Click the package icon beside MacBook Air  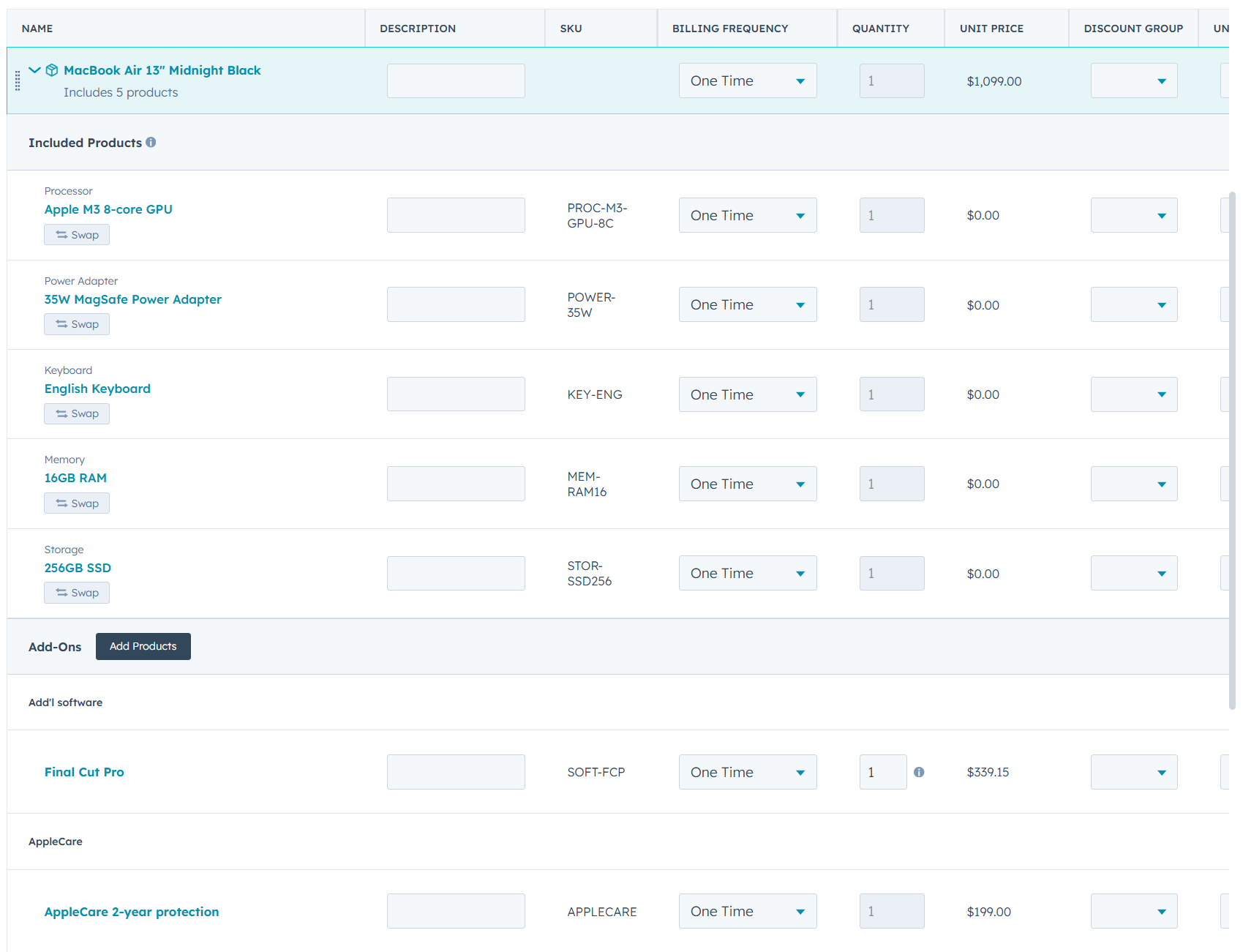point(51,70)
